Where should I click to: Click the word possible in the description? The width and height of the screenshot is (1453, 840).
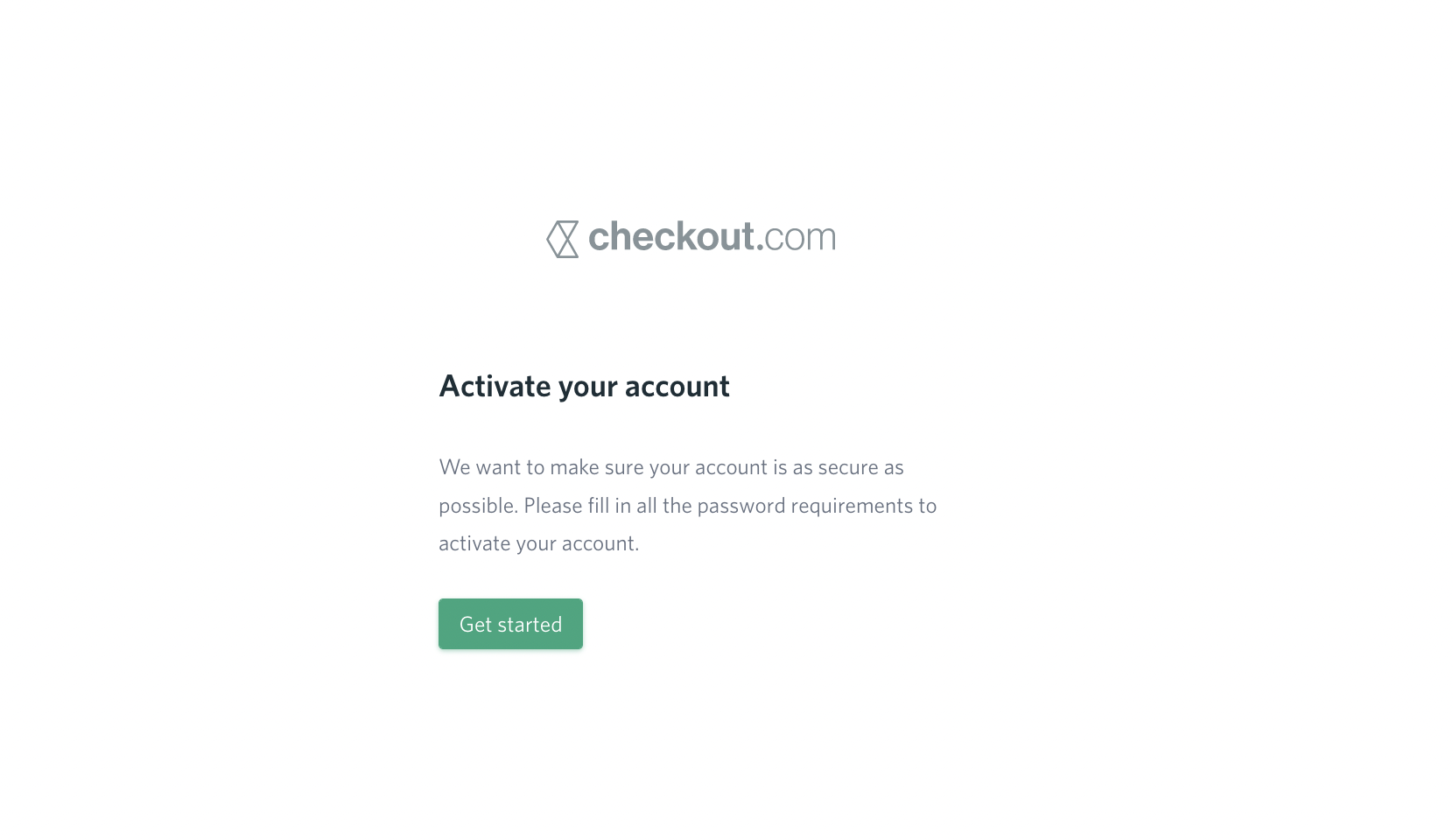pos(478,507)
